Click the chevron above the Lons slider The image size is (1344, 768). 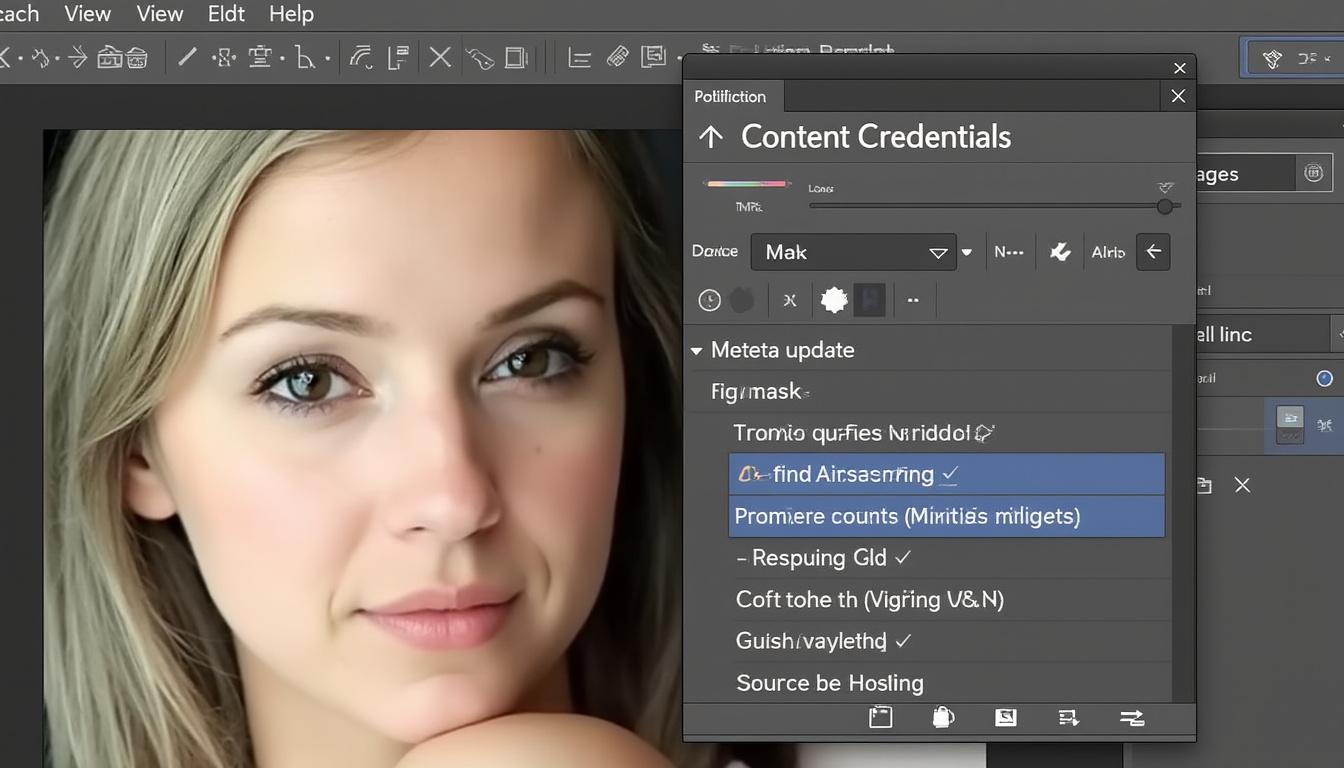1164,187
